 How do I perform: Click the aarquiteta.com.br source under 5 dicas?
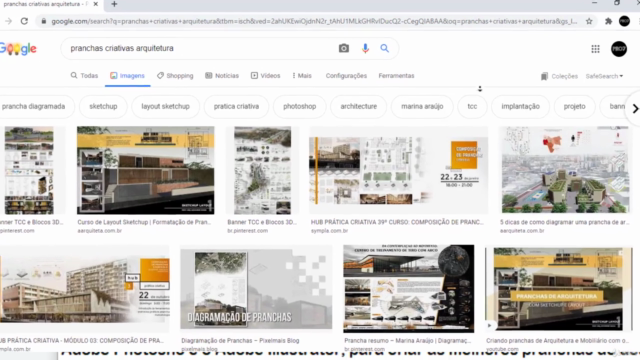(522, 231)
